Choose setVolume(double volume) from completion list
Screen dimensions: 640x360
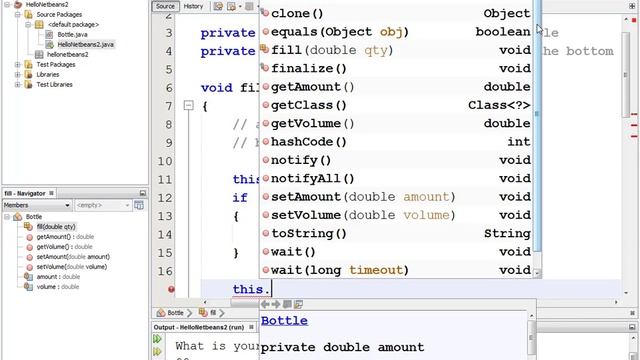pos(396,215)
